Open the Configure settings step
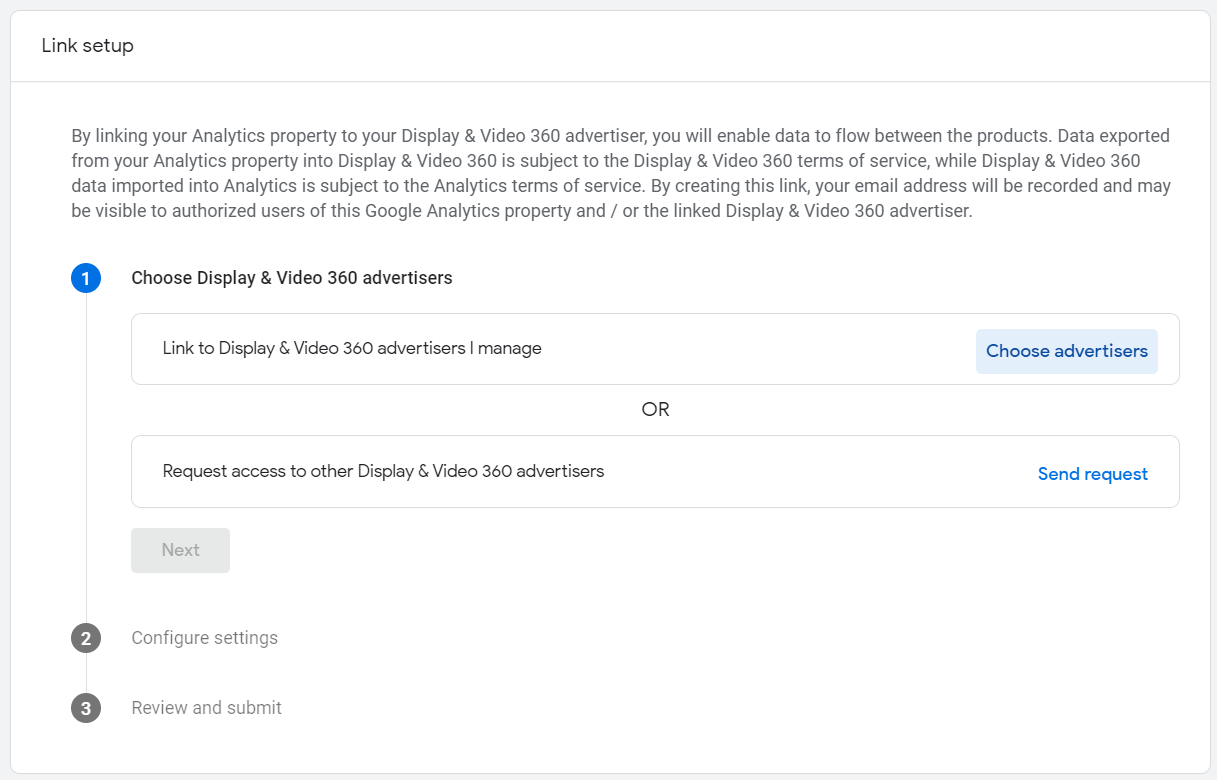1217x780 pixels. pos(205,638)
